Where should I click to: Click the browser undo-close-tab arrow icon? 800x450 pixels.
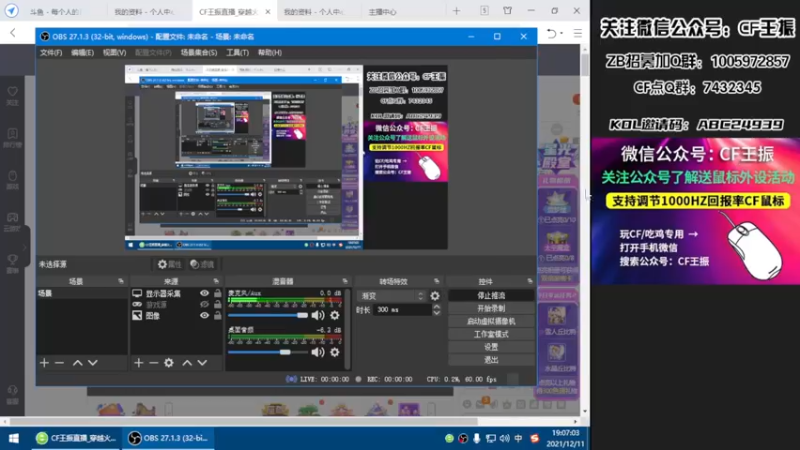(552, 34)
